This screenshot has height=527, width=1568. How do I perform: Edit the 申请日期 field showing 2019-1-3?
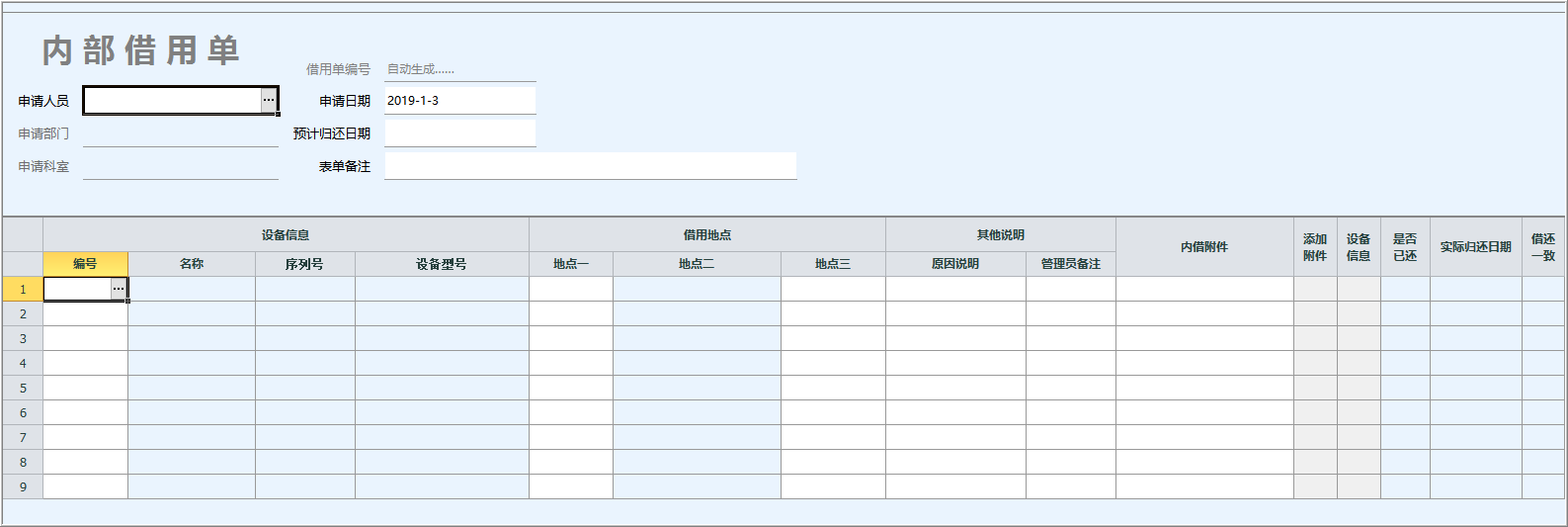[x=459, y=100]
